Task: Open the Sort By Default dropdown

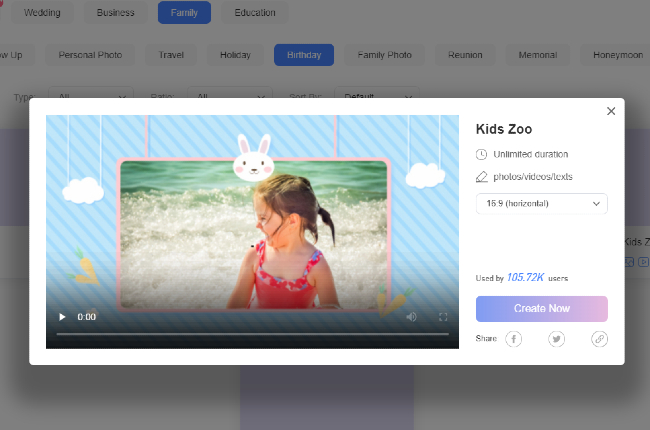Action: 377,93
